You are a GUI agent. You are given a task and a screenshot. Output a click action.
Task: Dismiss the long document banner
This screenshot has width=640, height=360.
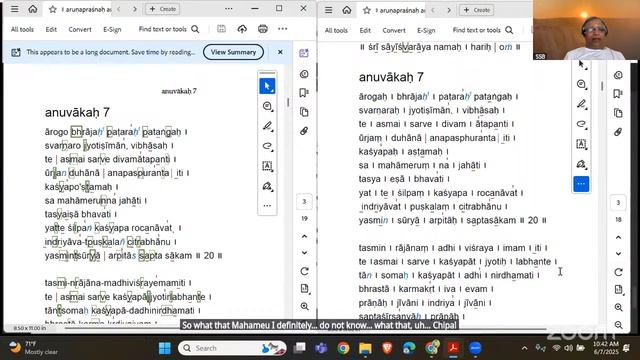point(280,52)
